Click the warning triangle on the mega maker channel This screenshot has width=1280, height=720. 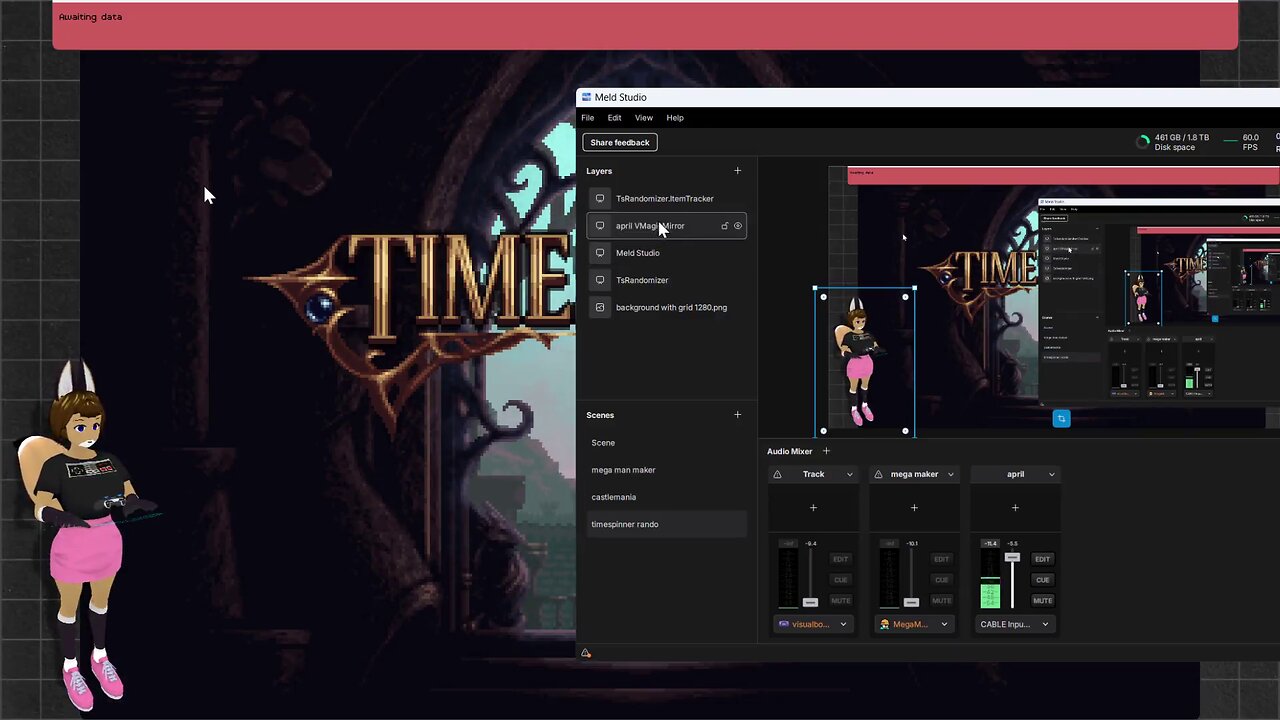(878, 474)
